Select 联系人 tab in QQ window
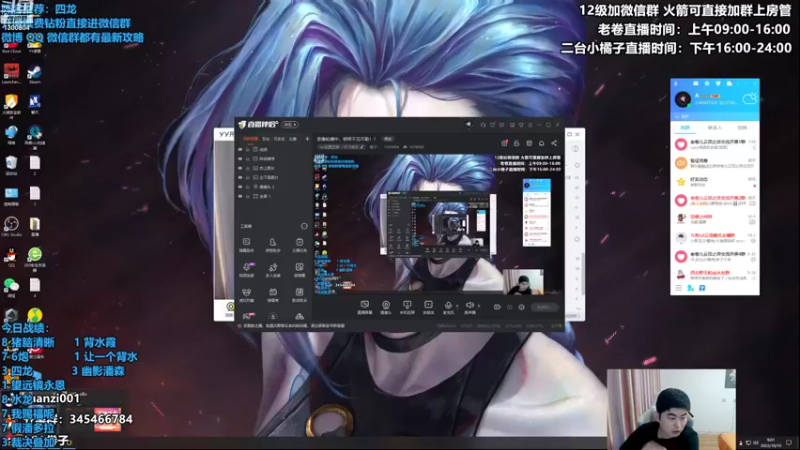This screenshot has width=800, height=450. (714, 128)
